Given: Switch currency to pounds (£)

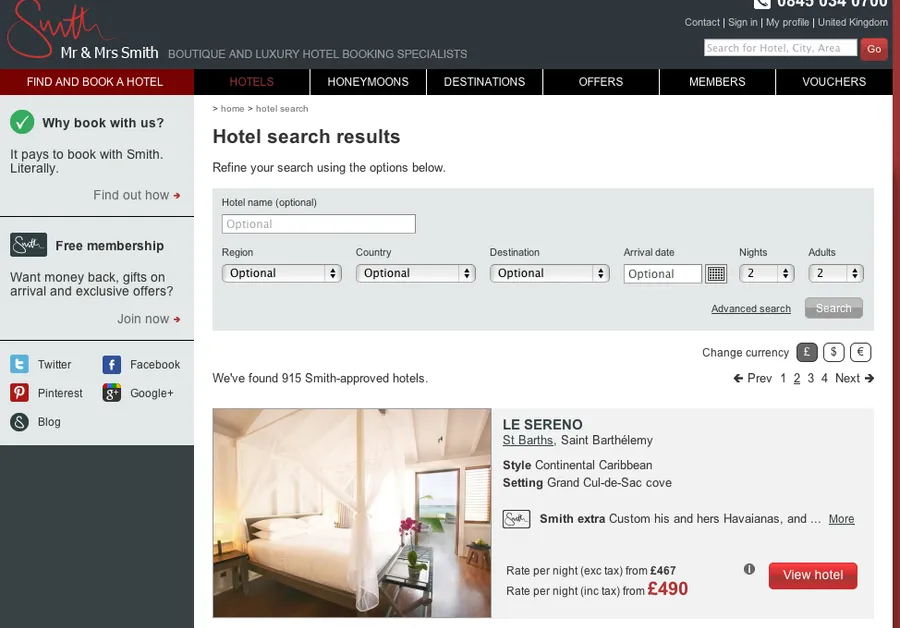Looking at the screenshot, I should 807,352.
